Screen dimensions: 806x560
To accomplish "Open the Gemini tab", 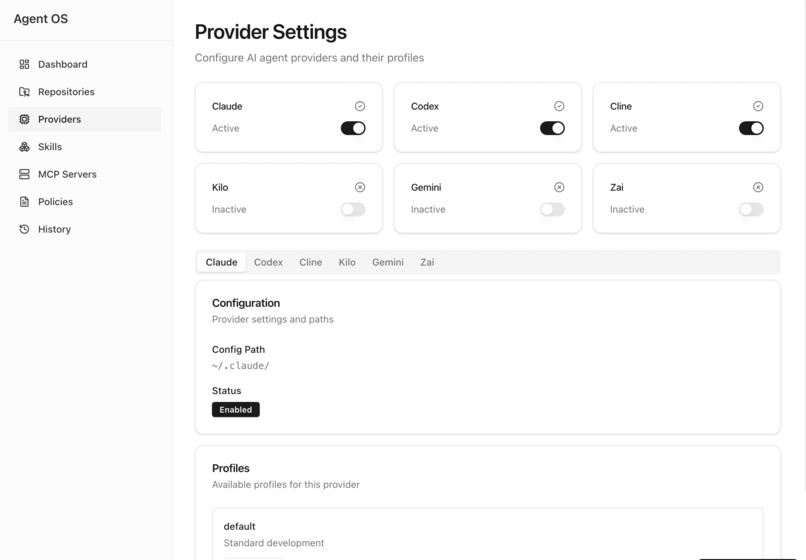I will click(388, 262).
